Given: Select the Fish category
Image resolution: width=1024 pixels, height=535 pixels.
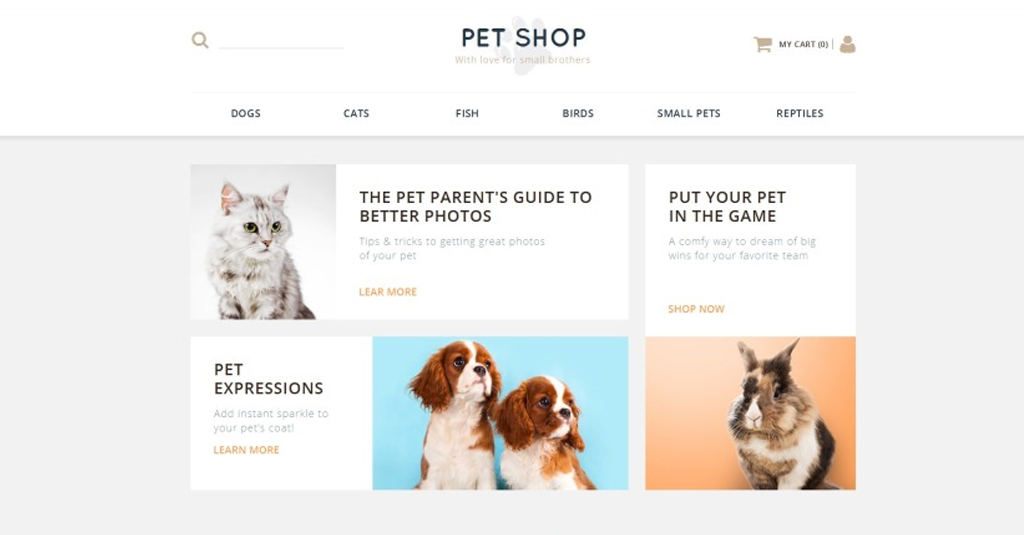Looking at the screenshot, I should point(467,113).
